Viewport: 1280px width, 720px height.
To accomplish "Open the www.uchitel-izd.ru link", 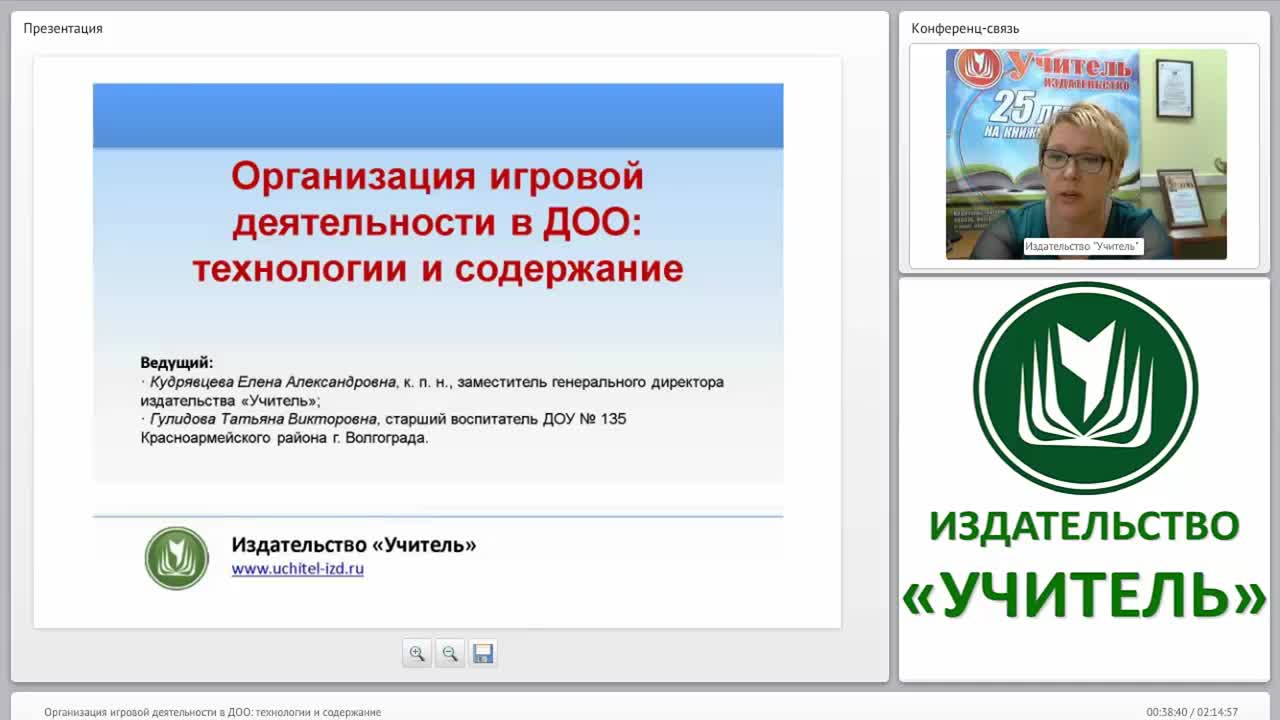I will 297,569.
